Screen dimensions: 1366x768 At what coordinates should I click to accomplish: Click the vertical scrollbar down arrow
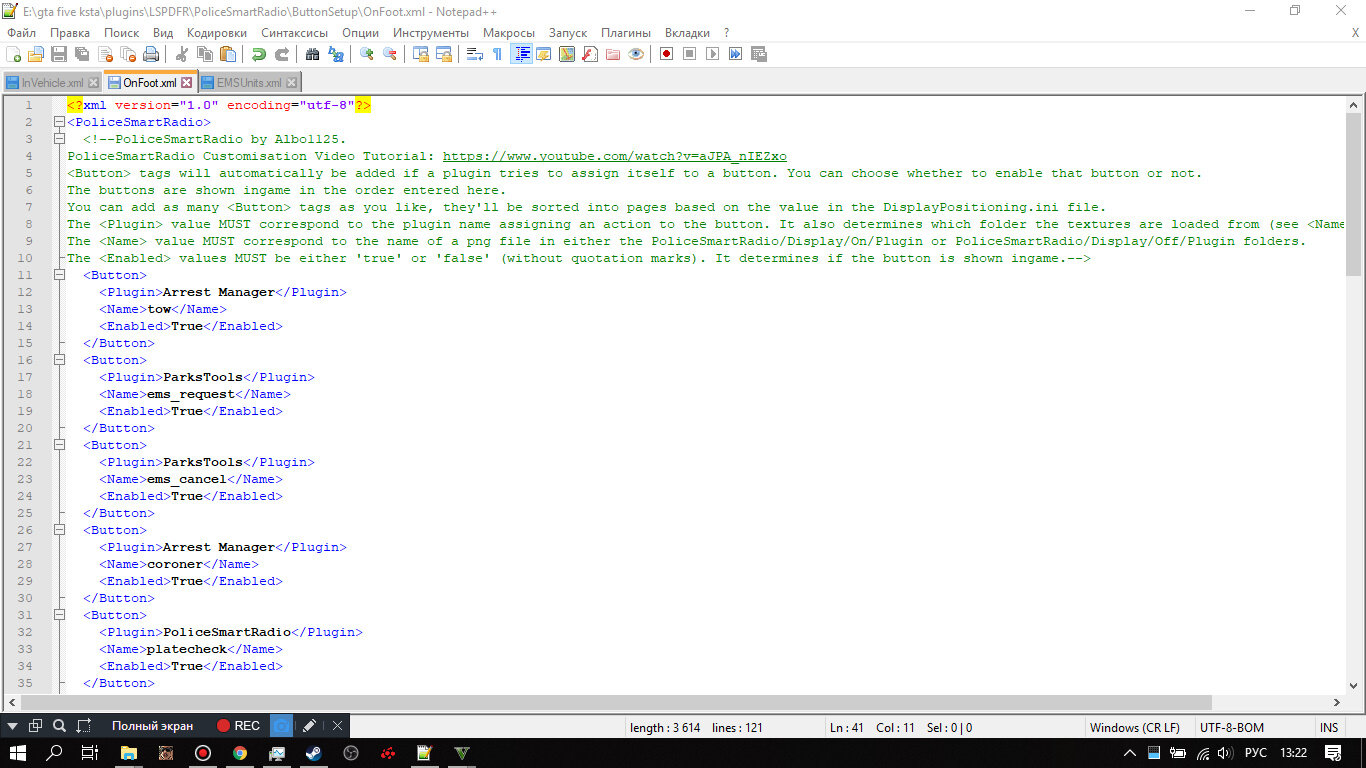tap(1353, 686)
